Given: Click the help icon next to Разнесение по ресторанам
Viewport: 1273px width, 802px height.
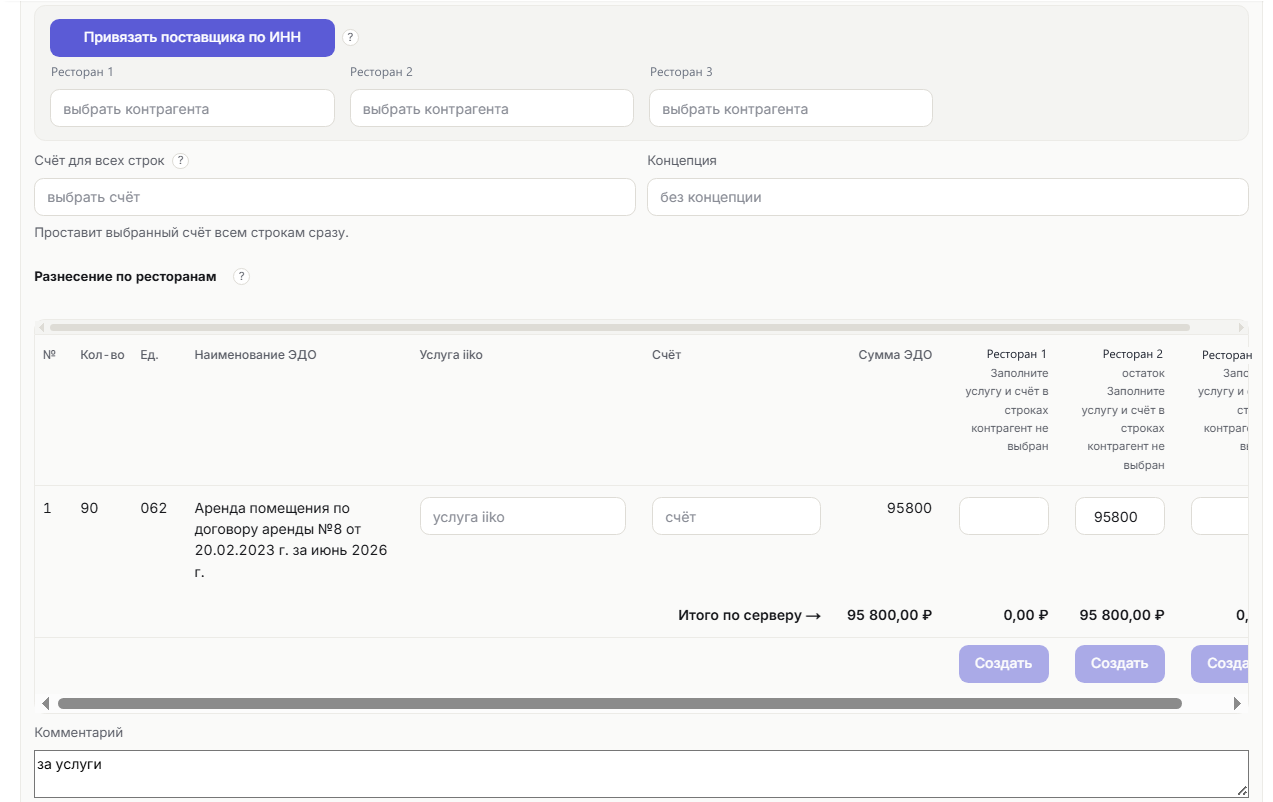Looking at the screenshot, I should 241,277.
